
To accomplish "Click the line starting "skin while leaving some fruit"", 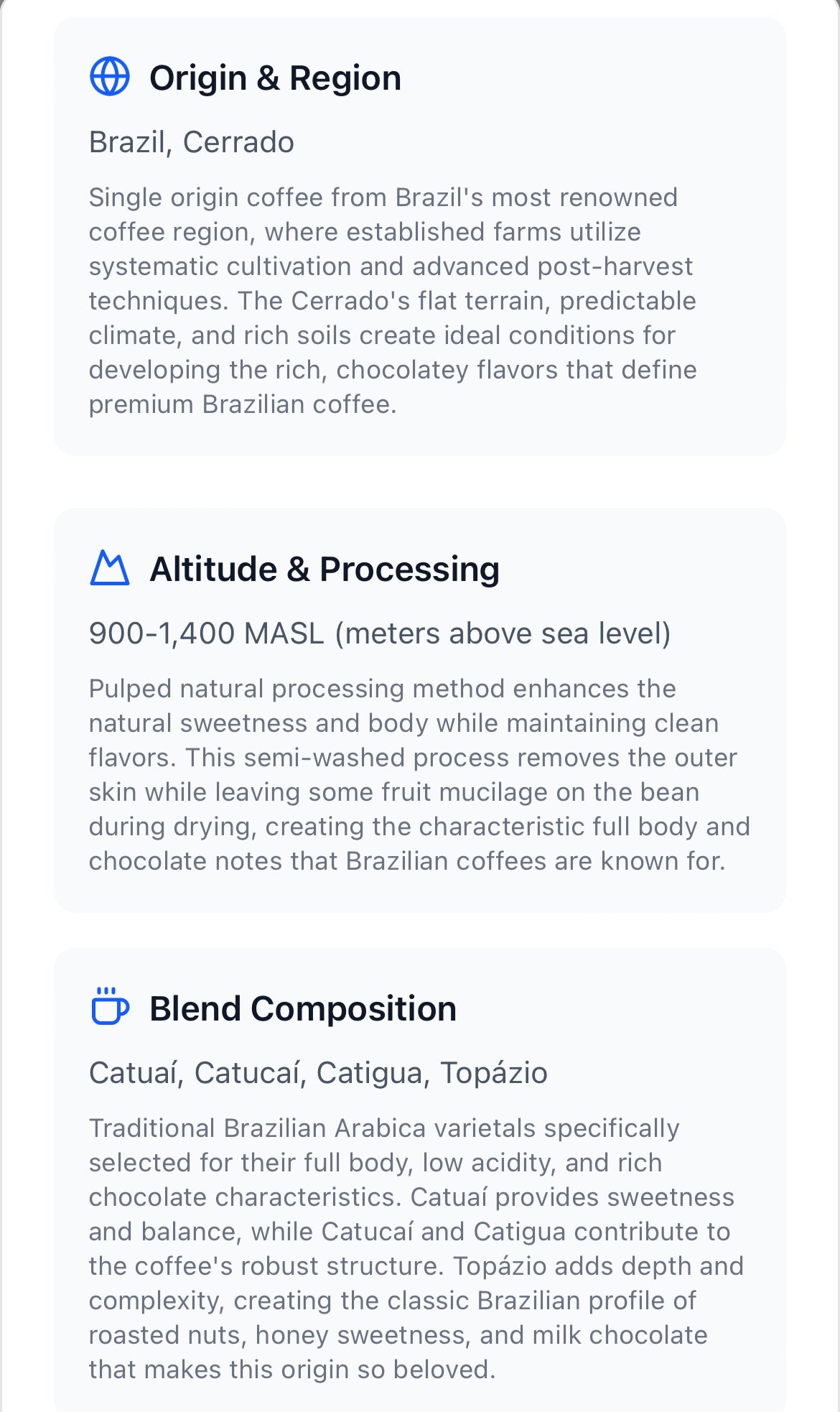I will [x=393, y=792].
